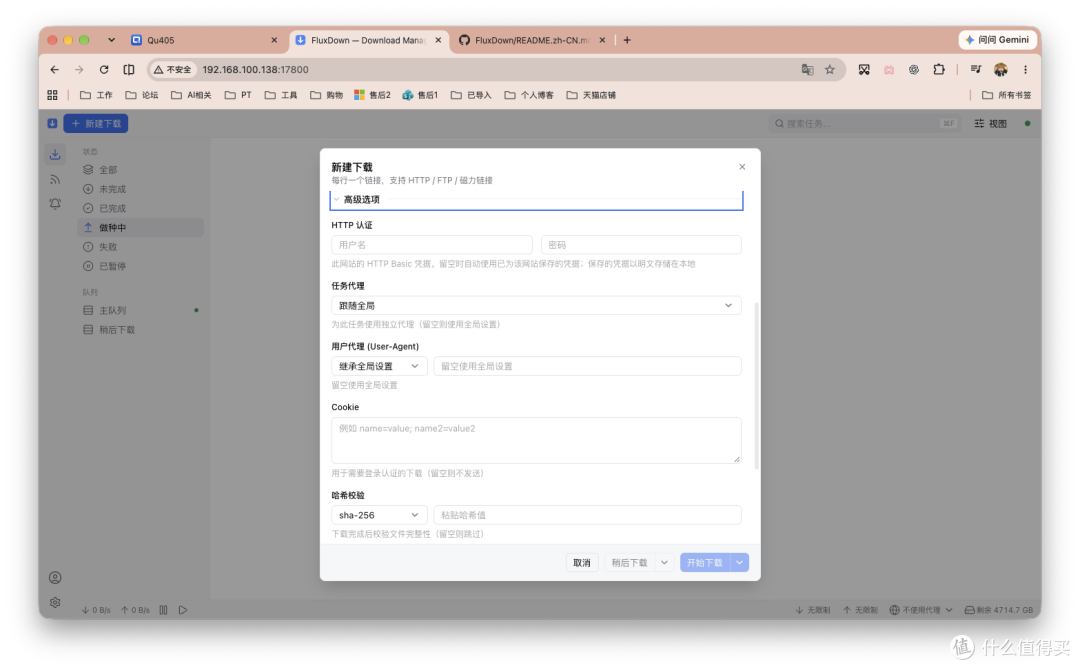Open the 任务代理 跟随全局 dropdown
The width and height of the screenshot is (1080, 670).
pyautogui.click(x=536, y=306)
